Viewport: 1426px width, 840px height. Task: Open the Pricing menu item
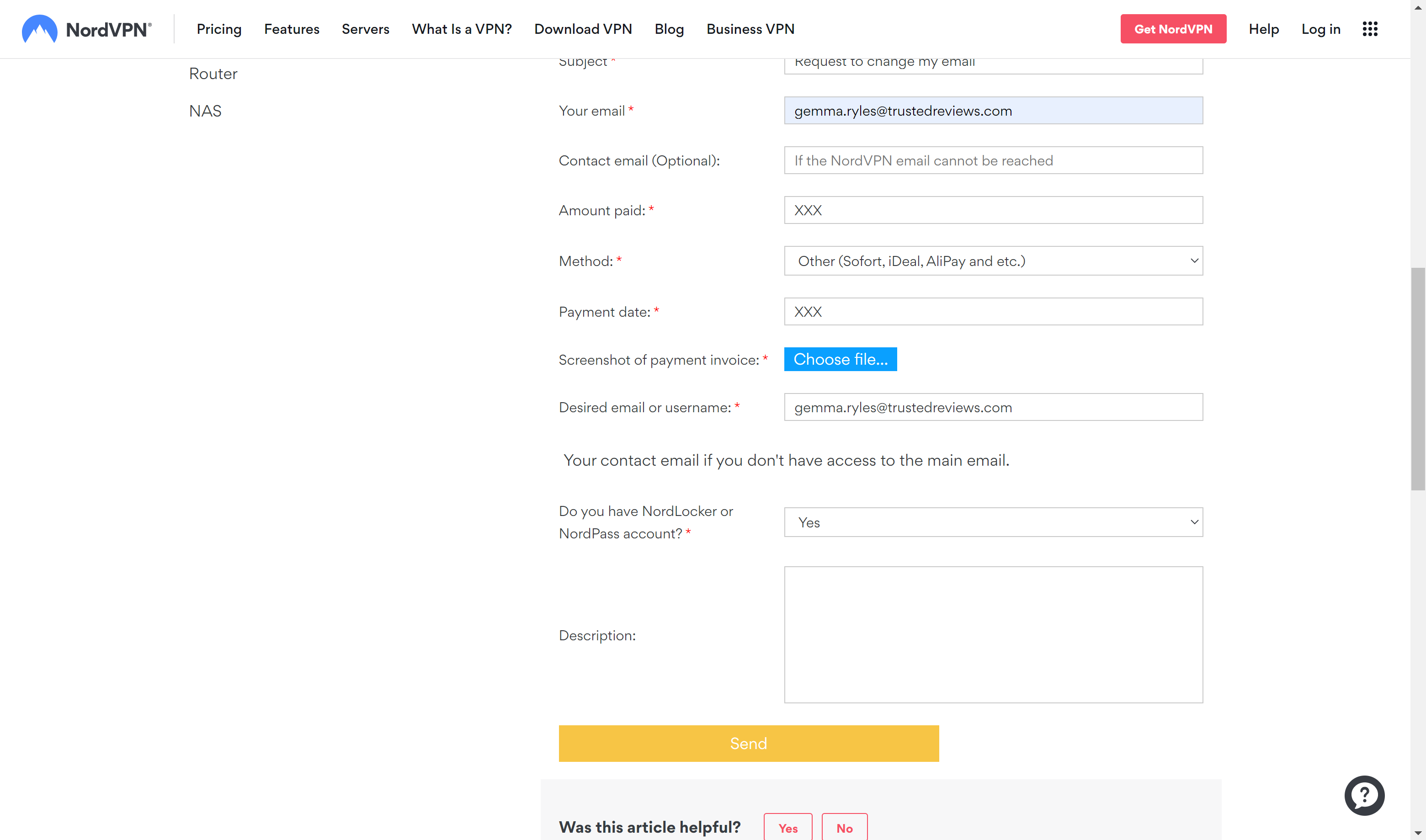(x=219, y=29)
